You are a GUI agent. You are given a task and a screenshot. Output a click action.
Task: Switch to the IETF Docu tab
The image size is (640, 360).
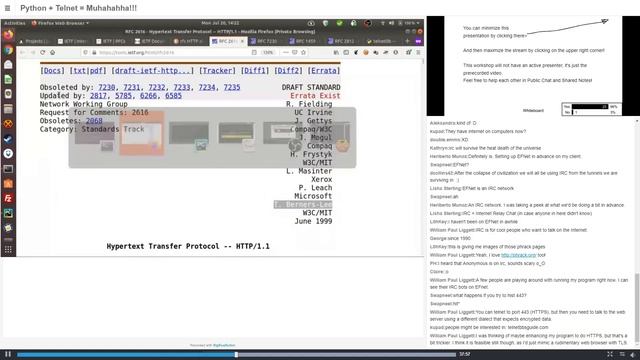coord(150,41)
